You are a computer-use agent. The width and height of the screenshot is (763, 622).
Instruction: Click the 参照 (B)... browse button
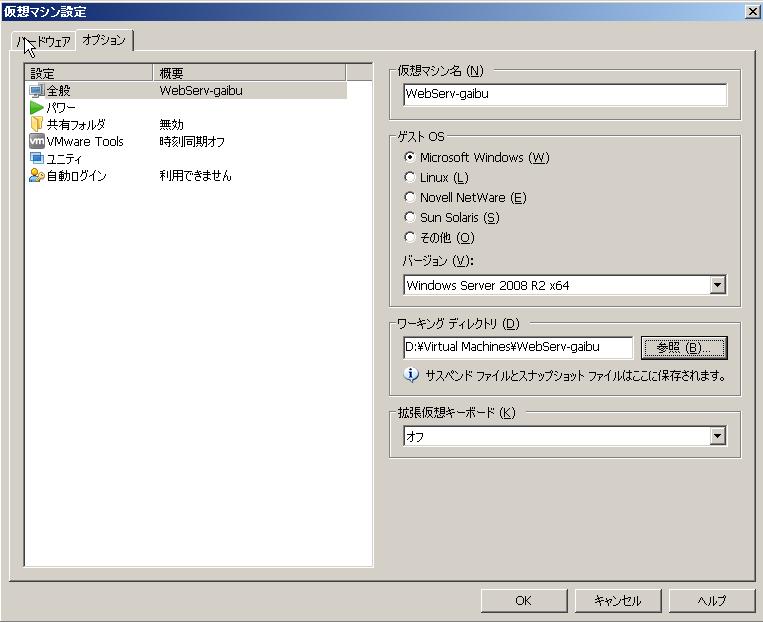684,348
